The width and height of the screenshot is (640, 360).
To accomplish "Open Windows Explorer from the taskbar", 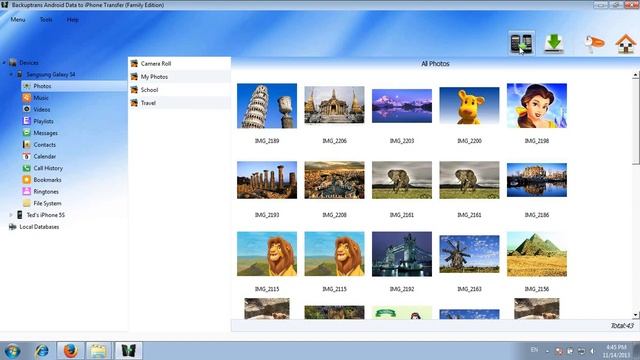I will 98,351.
